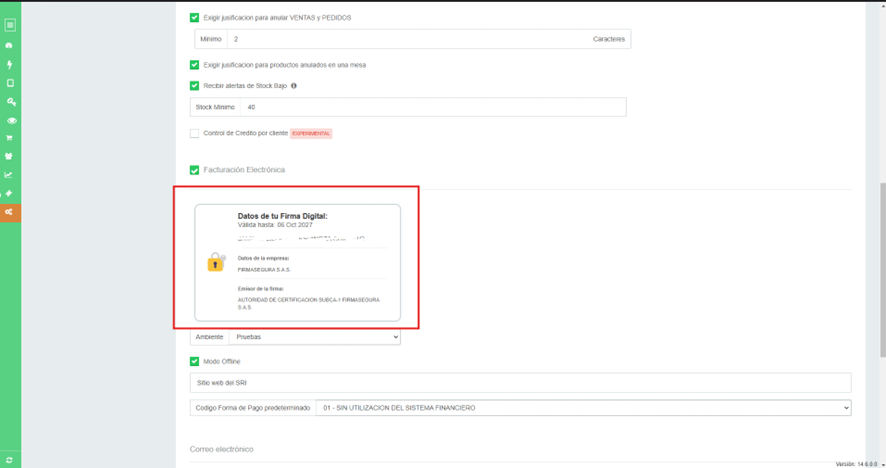Viewport: 886px width, 468px height.
Task: Toggle the Modo Offline checkbox
Action: [194, 361]
